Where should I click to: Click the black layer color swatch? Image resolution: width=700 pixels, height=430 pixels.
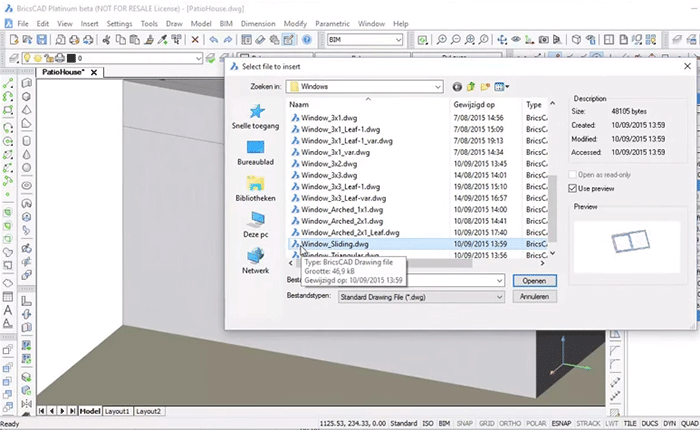[x=71, y=58]
